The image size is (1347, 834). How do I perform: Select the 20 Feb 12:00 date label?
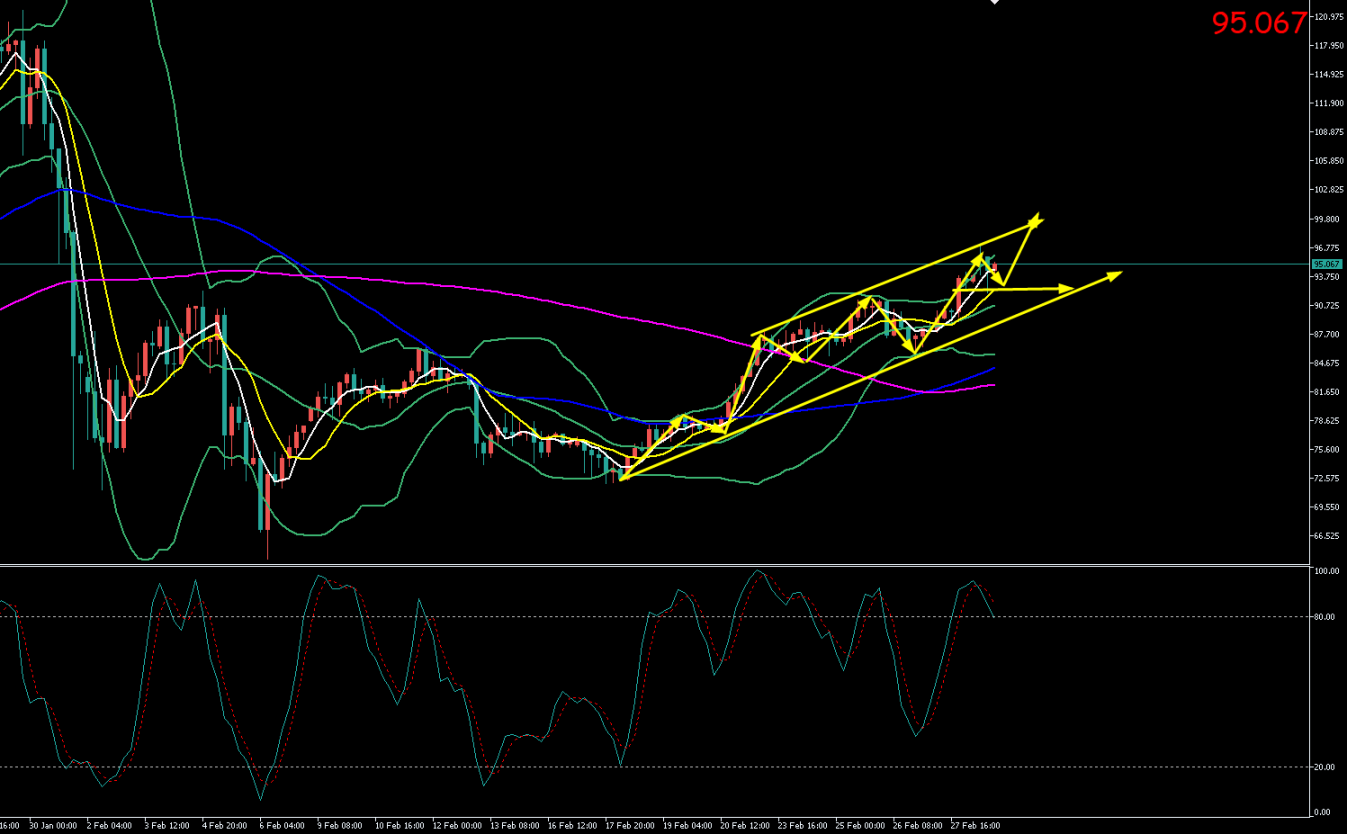(743, 826)
